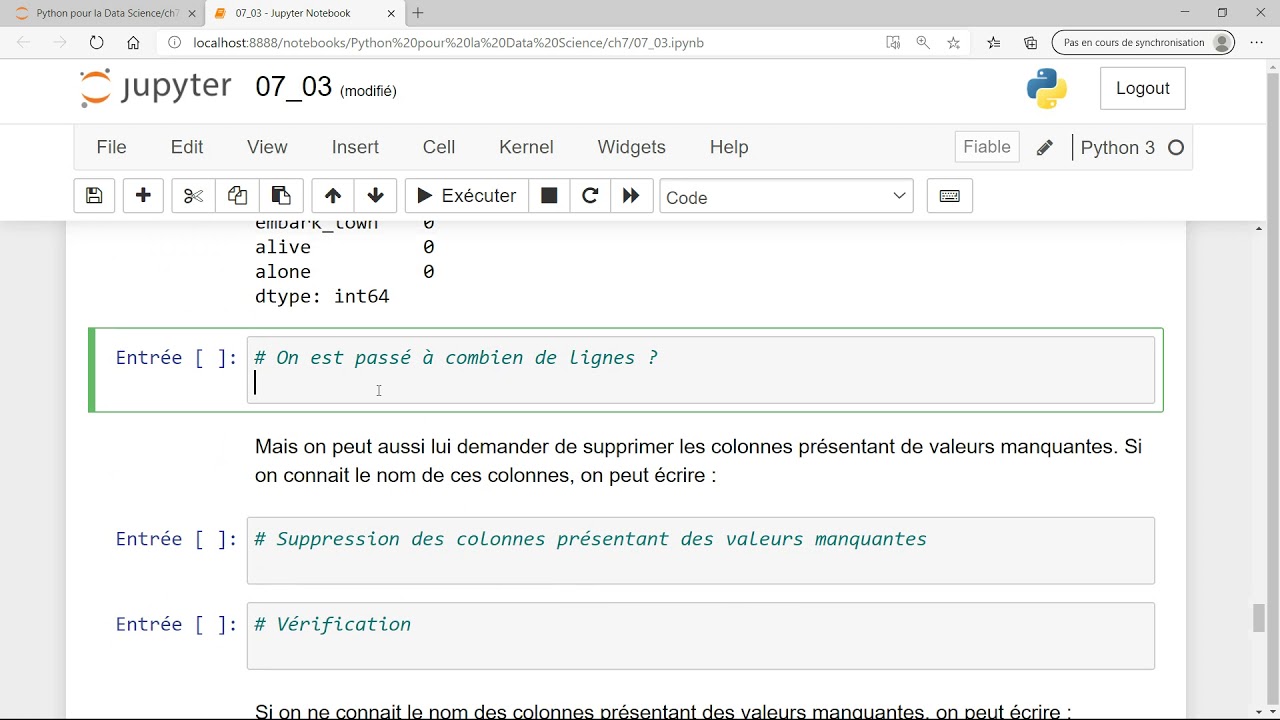Open the profile sync status button
The height and width of the screenshot is (720, 1280).
tap(1143, 43)
